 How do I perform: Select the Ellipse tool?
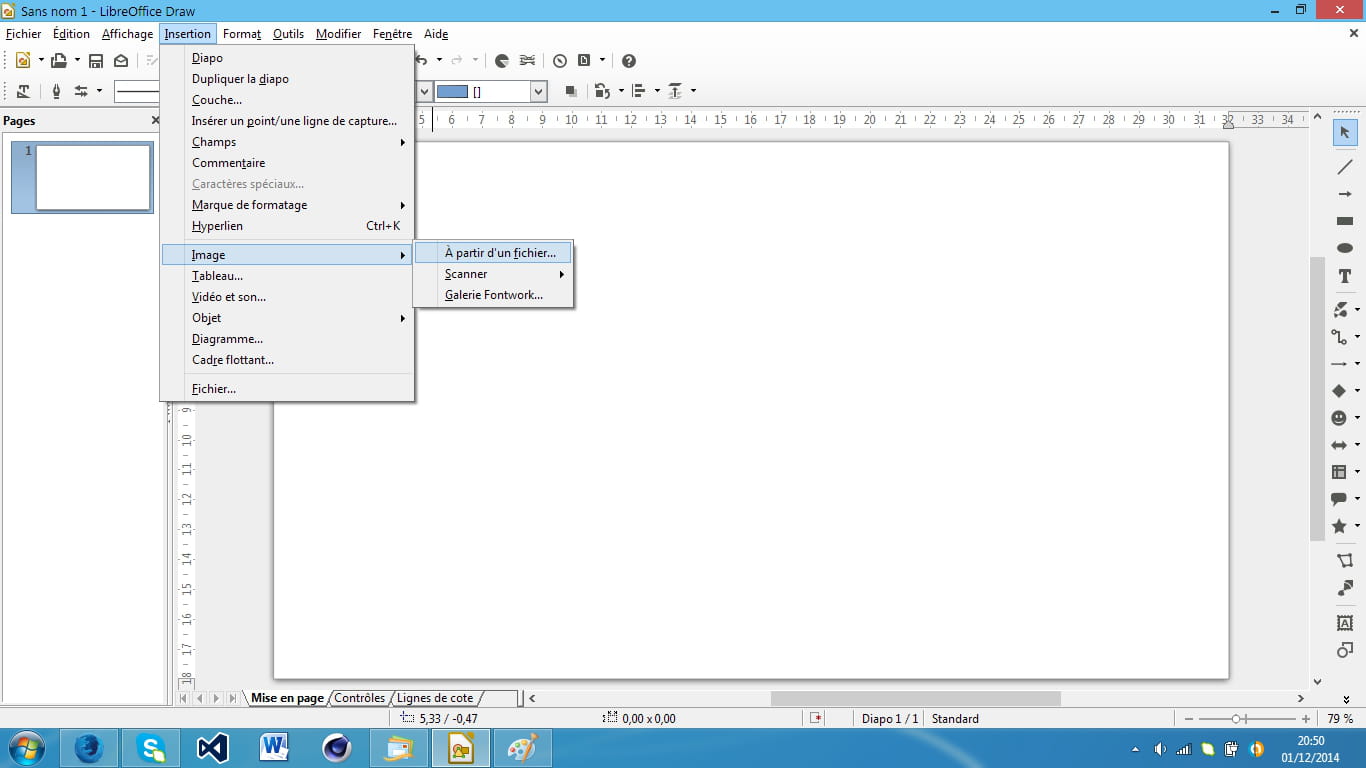coord(1345,248)
